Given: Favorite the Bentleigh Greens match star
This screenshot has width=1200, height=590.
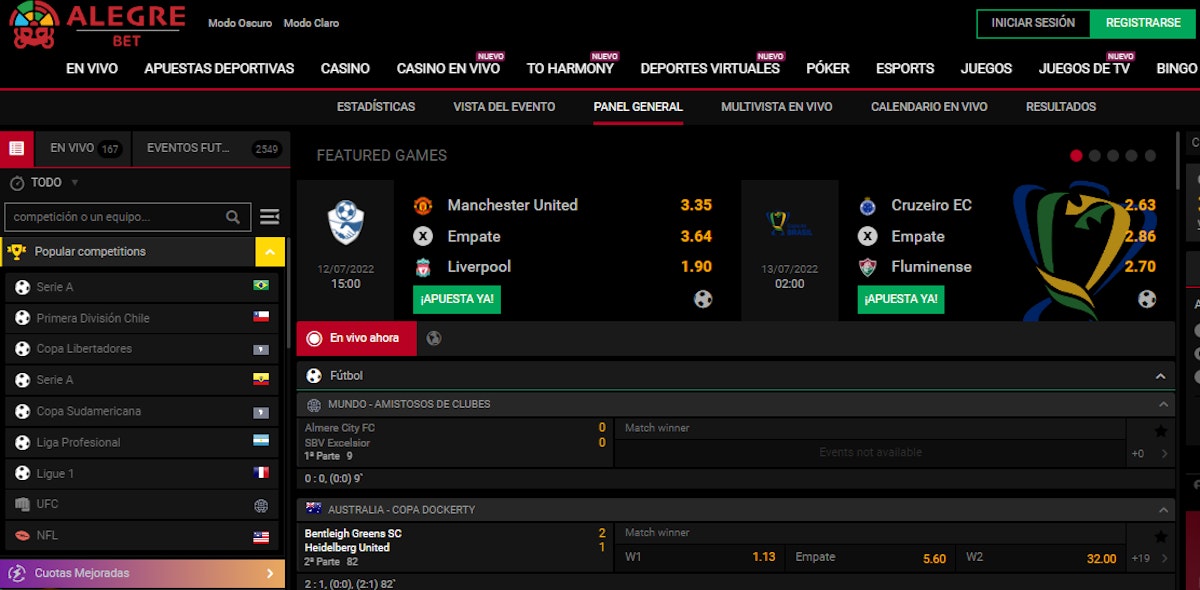Looking at the screenshot, I should [x=1160, y=536].
